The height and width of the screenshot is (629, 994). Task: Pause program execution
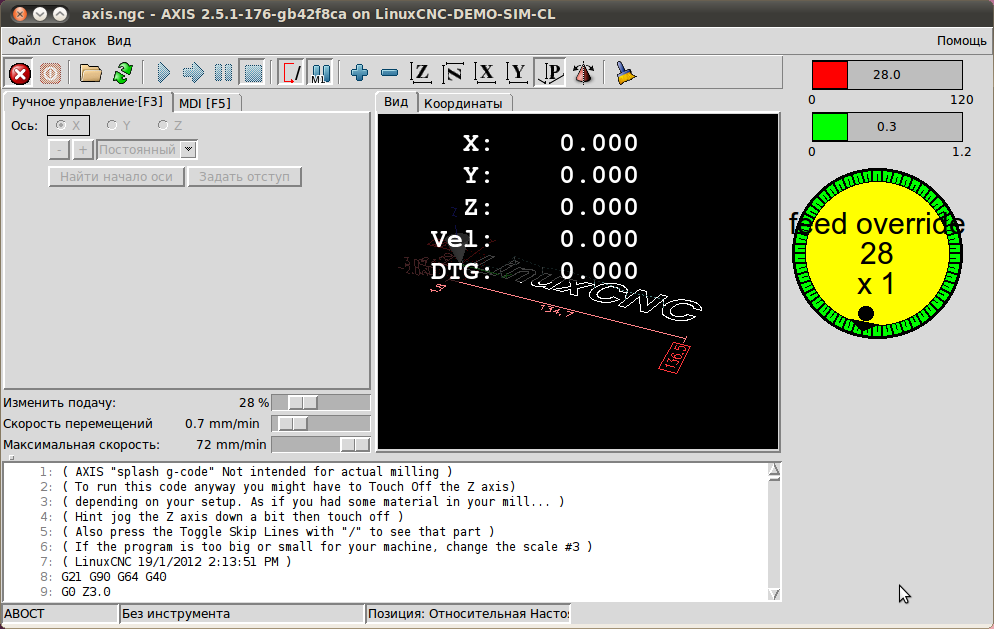[x=223, y=74]
